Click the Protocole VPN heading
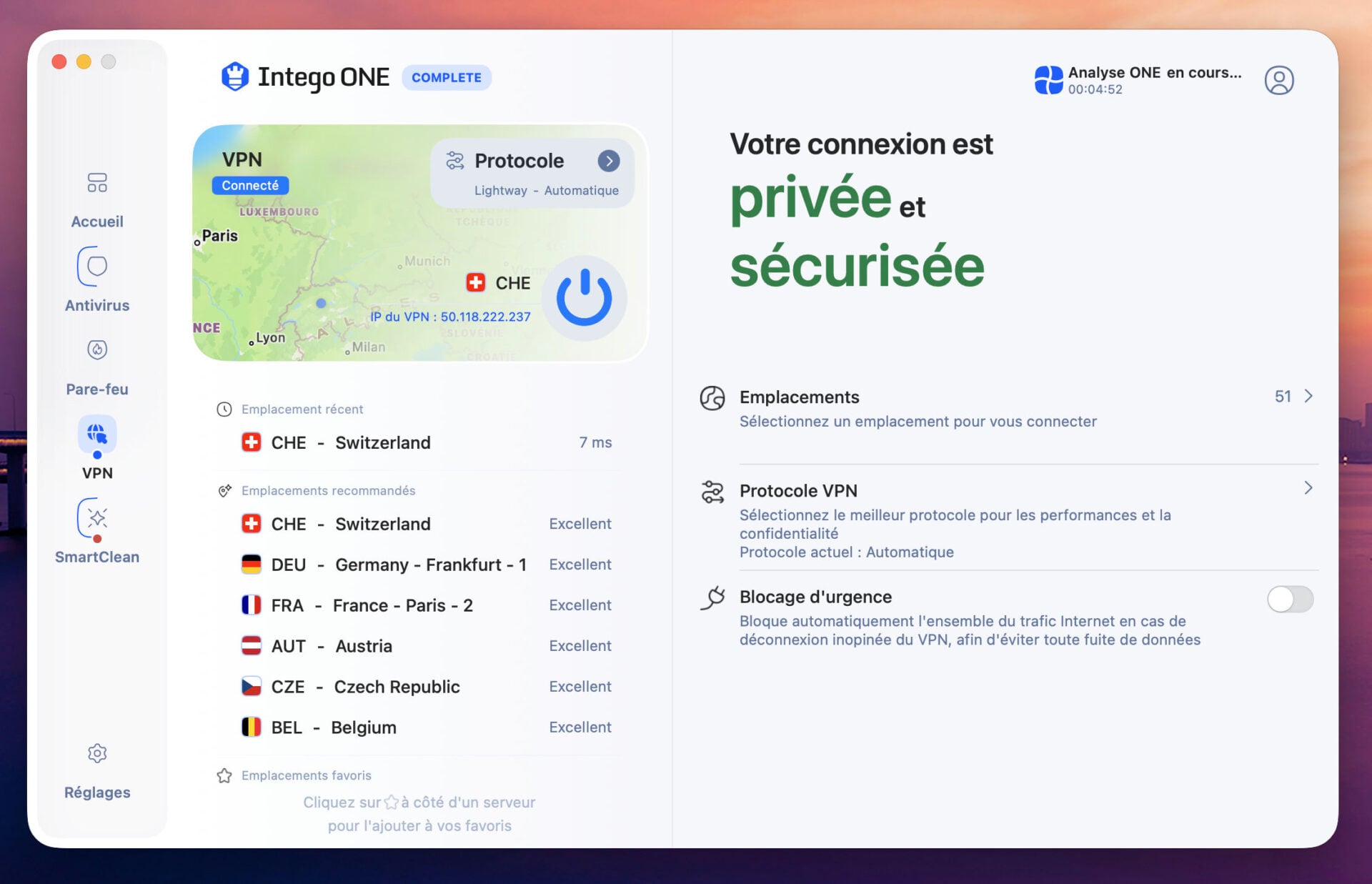 coord(798,491)
